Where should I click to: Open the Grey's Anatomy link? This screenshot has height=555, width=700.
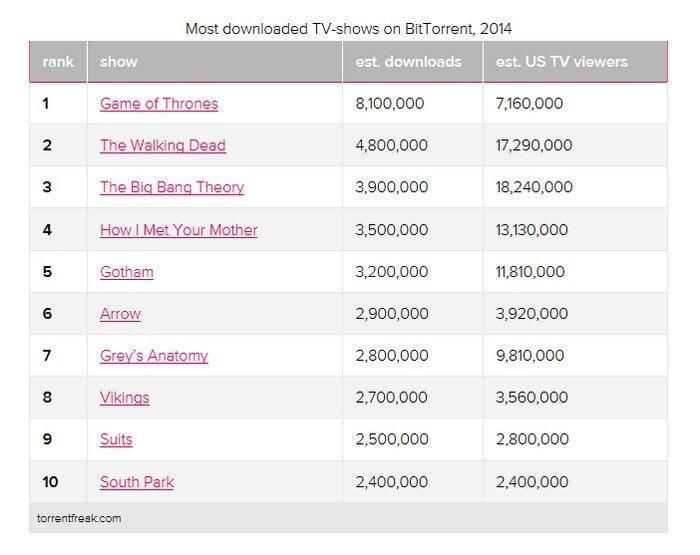click(154, 355)
